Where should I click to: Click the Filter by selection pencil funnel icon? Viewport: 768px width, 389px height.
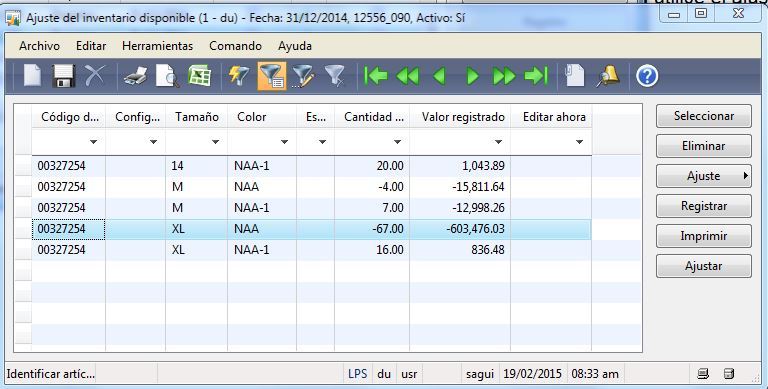[303, 76]
